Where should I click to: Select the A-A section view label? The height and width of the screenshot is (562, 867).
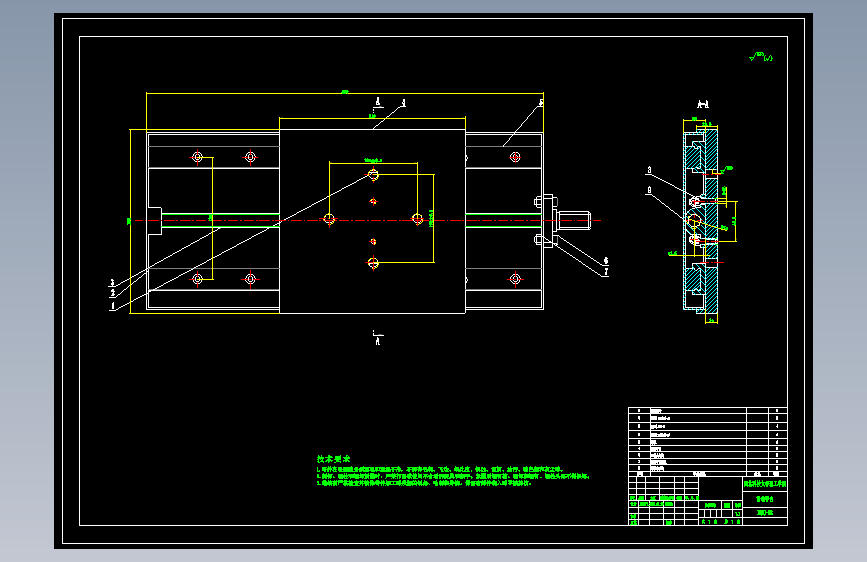click(x=703, y=104)
